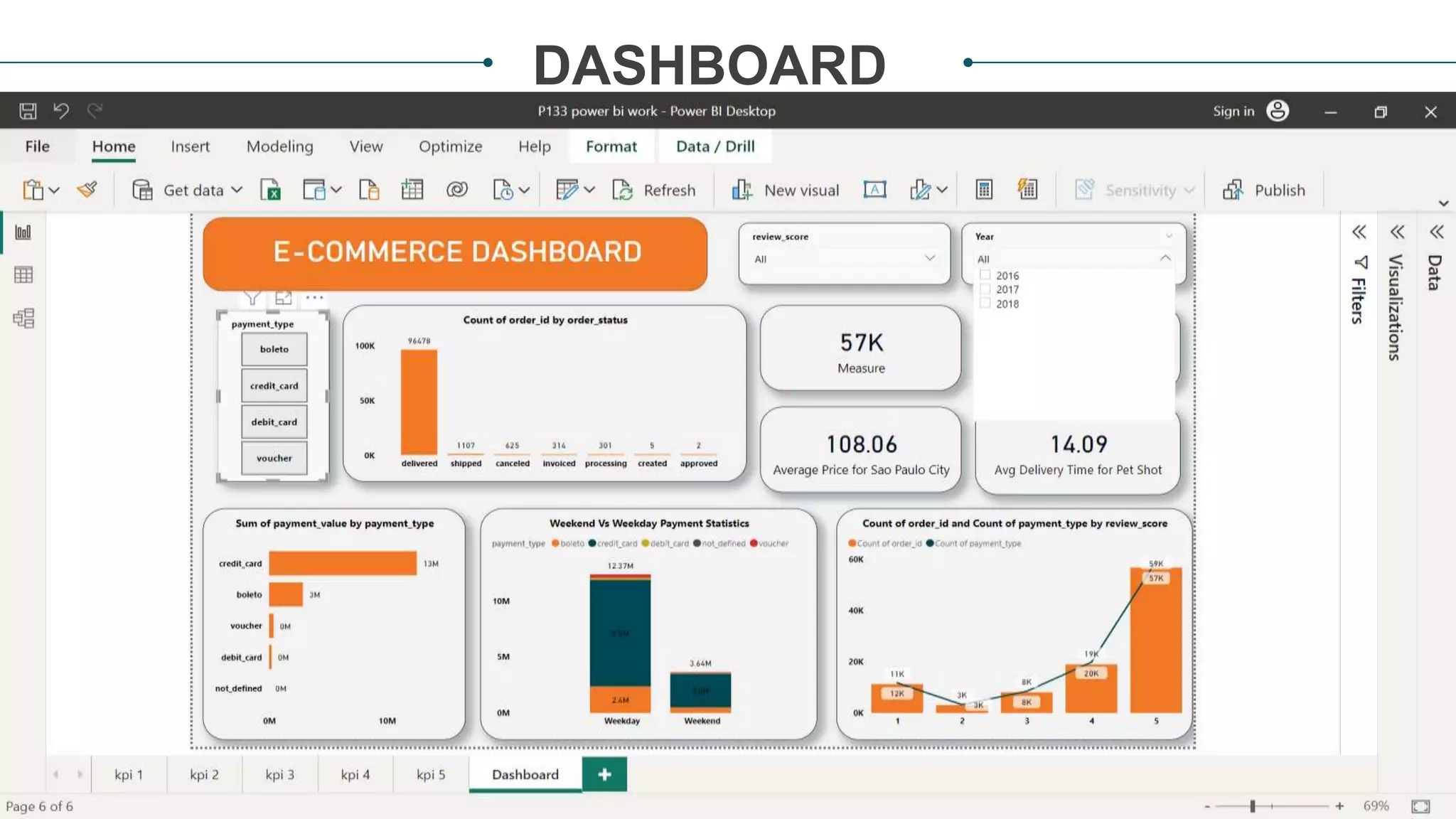1456x819 pixels.
Task: Open the Modeling ribbon tab
Action: (279, 146)
